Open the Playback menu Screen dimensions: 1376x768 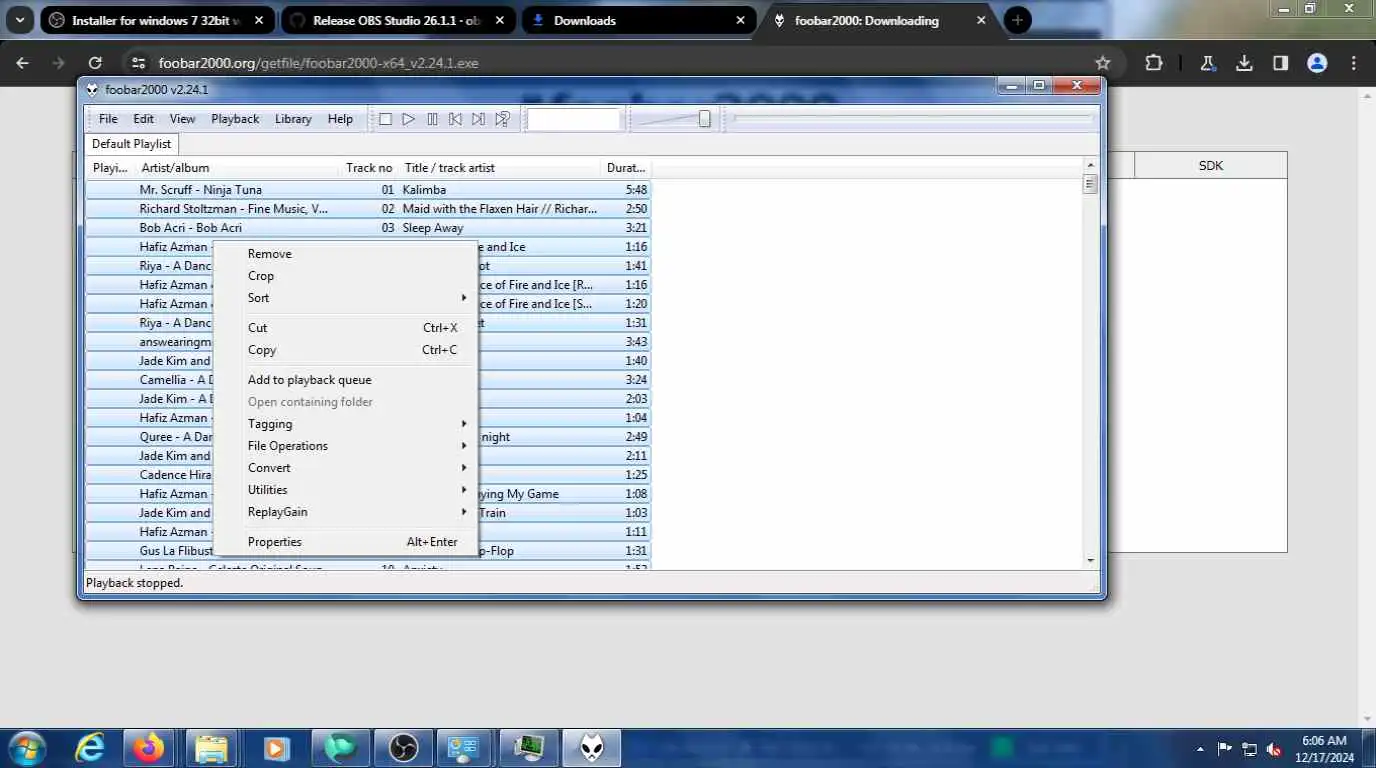tap(235, 119)
